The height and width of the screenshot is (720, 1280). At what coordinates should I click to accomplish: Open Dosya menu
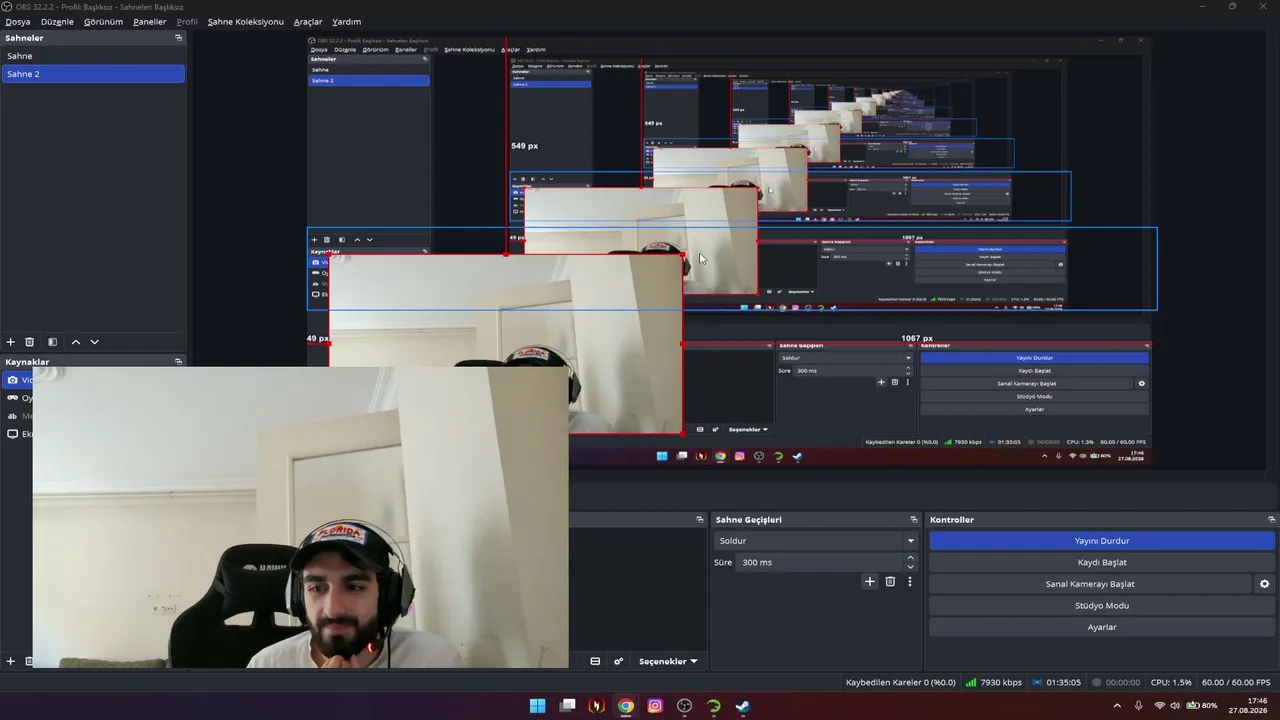(18, 22)
